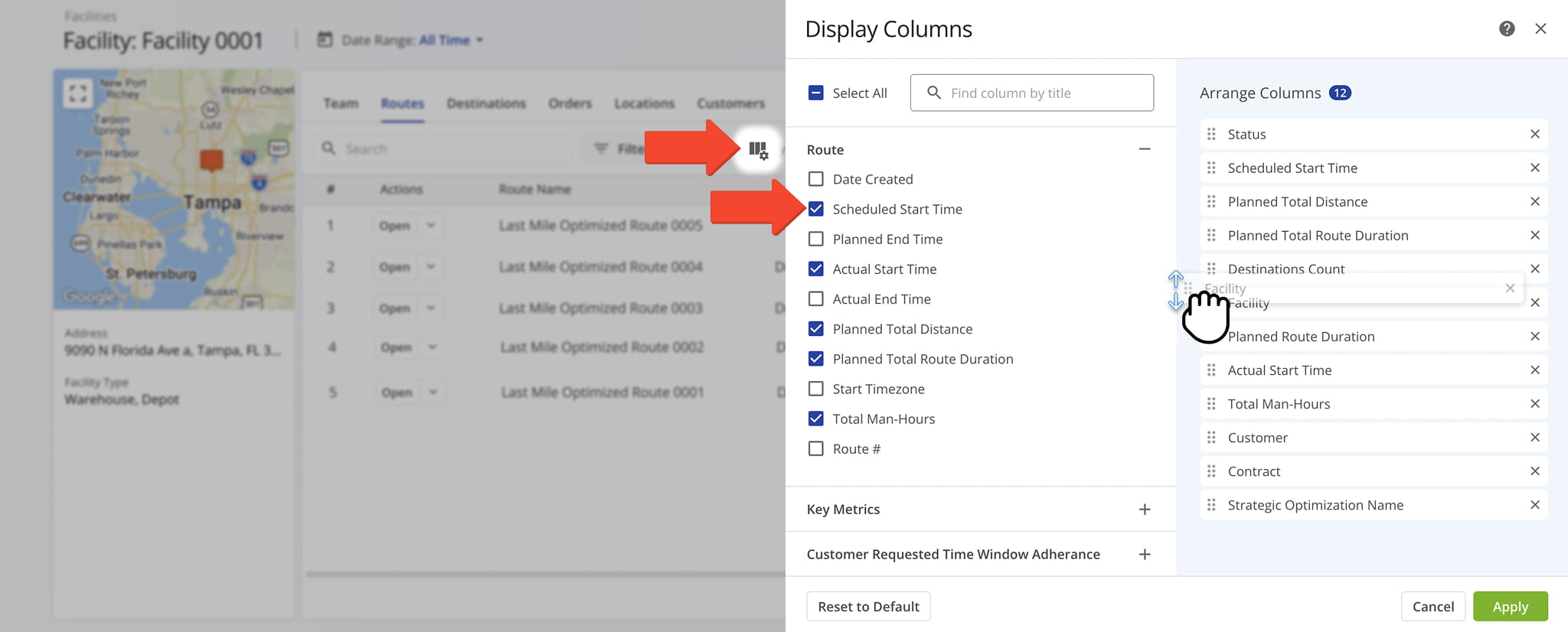Toggle the Select All checkbox
The width and height of the screenshot is (1568, 632).
click(816, 93)
